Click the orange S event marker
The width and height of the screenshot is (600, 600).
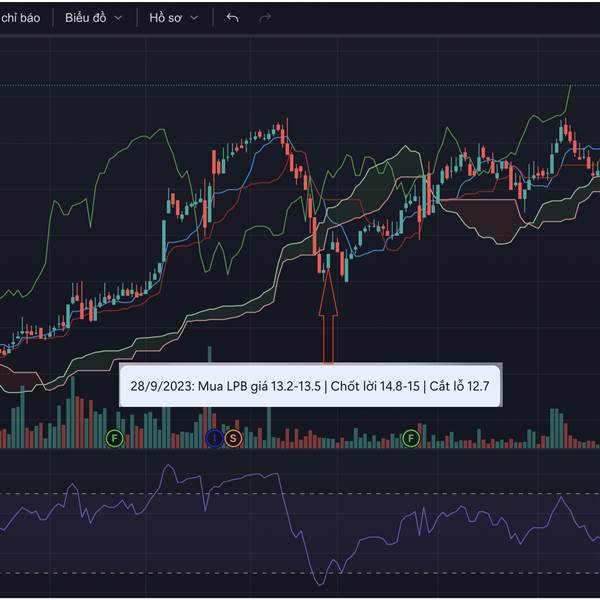(x=233, y=439)
